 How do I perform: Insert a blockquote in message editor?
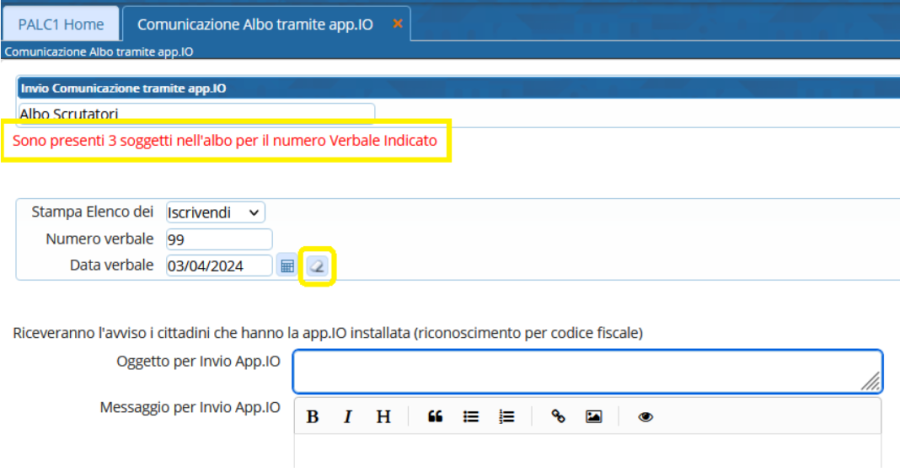(x=435, y=417)
